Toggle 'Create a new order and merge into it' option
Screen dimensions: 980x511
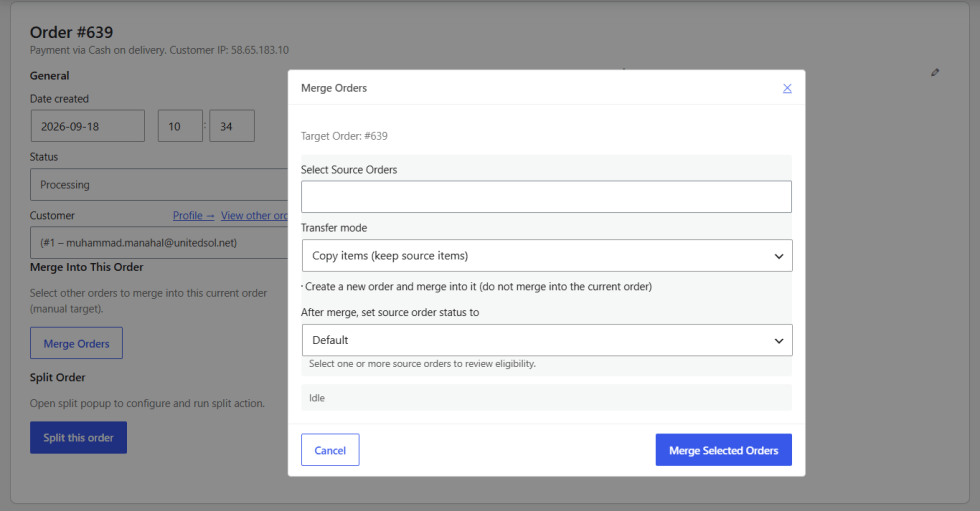point(478,286)
